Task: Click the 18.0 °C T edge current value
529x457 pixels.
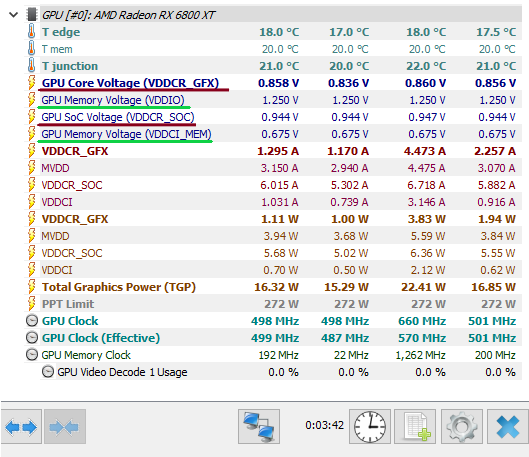Action: [x=279, y=32]
